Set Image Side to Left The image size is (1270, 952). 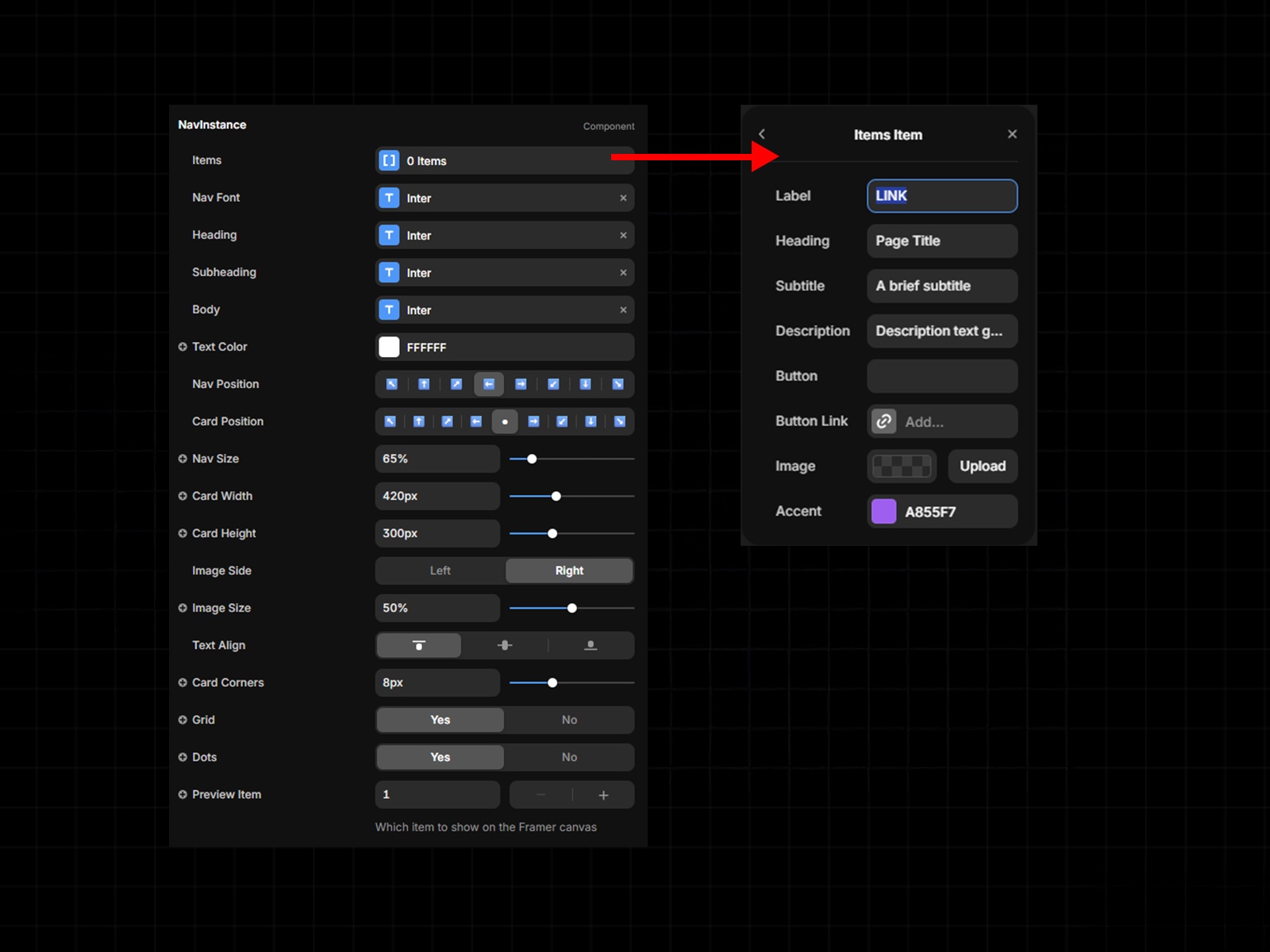pos(441,570)
